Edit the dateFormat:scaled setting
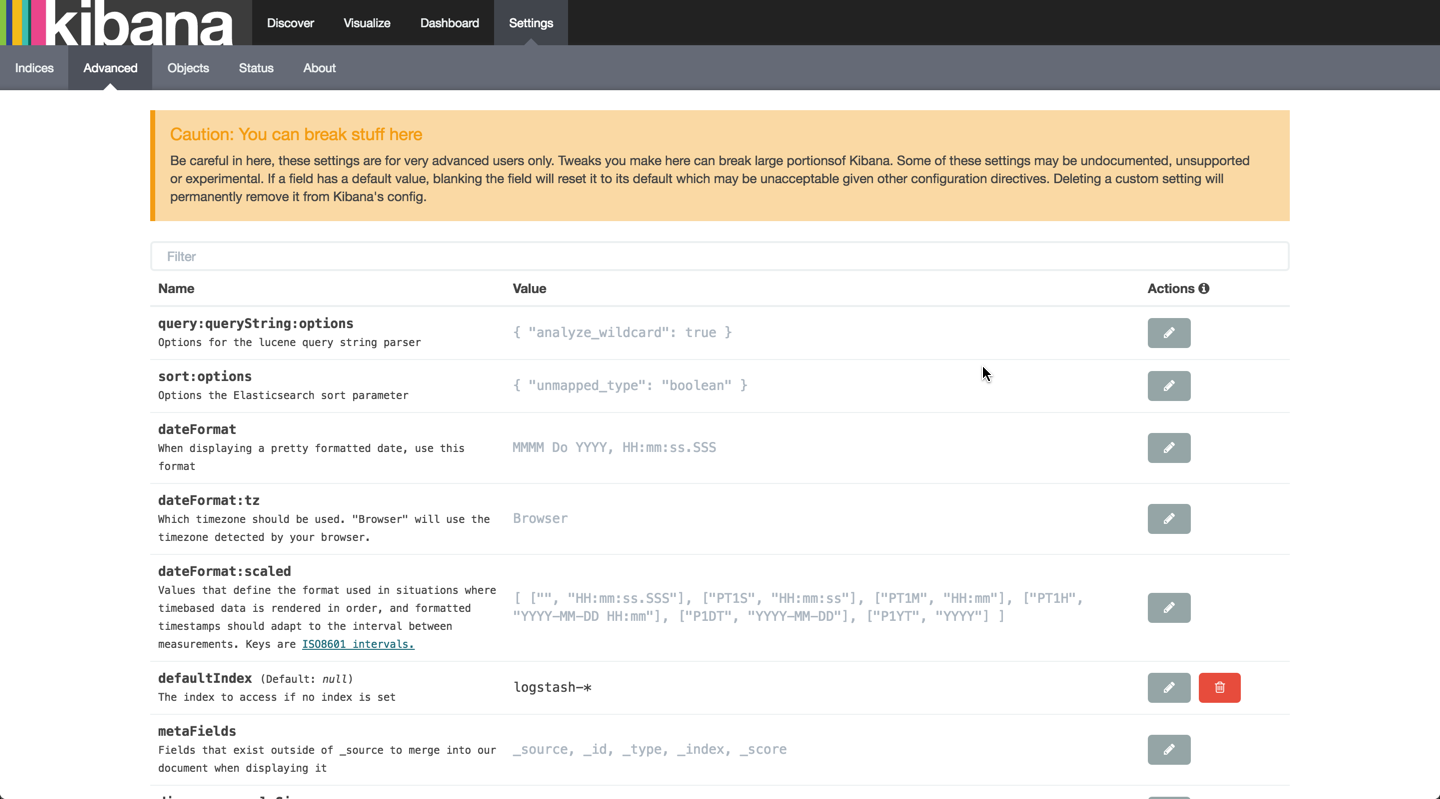The image size is (1440, 799). (x=1168, y=608)
